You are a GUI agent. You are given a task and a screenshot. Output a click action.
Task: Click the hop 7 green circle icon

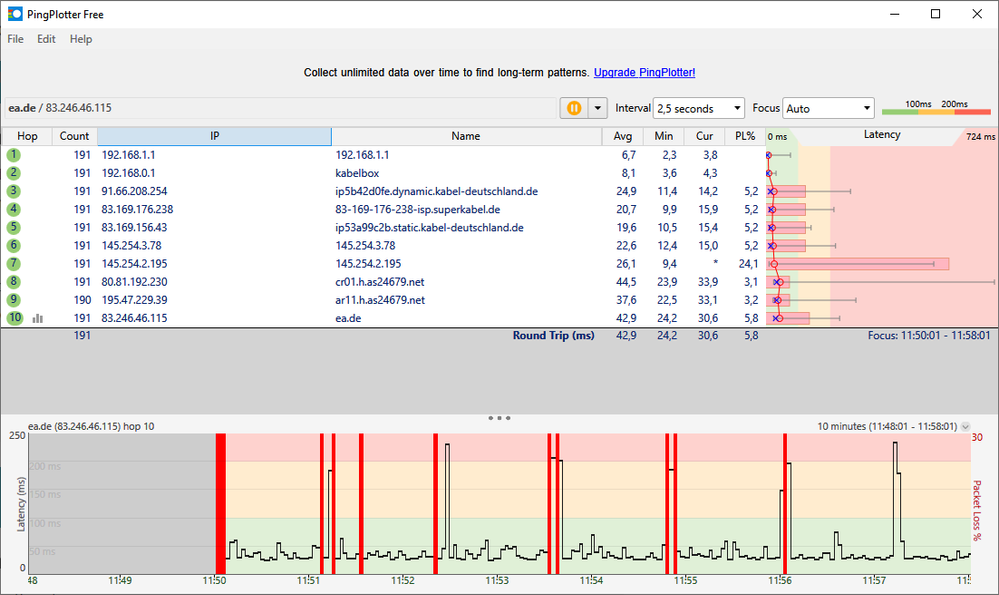point(14,264)
